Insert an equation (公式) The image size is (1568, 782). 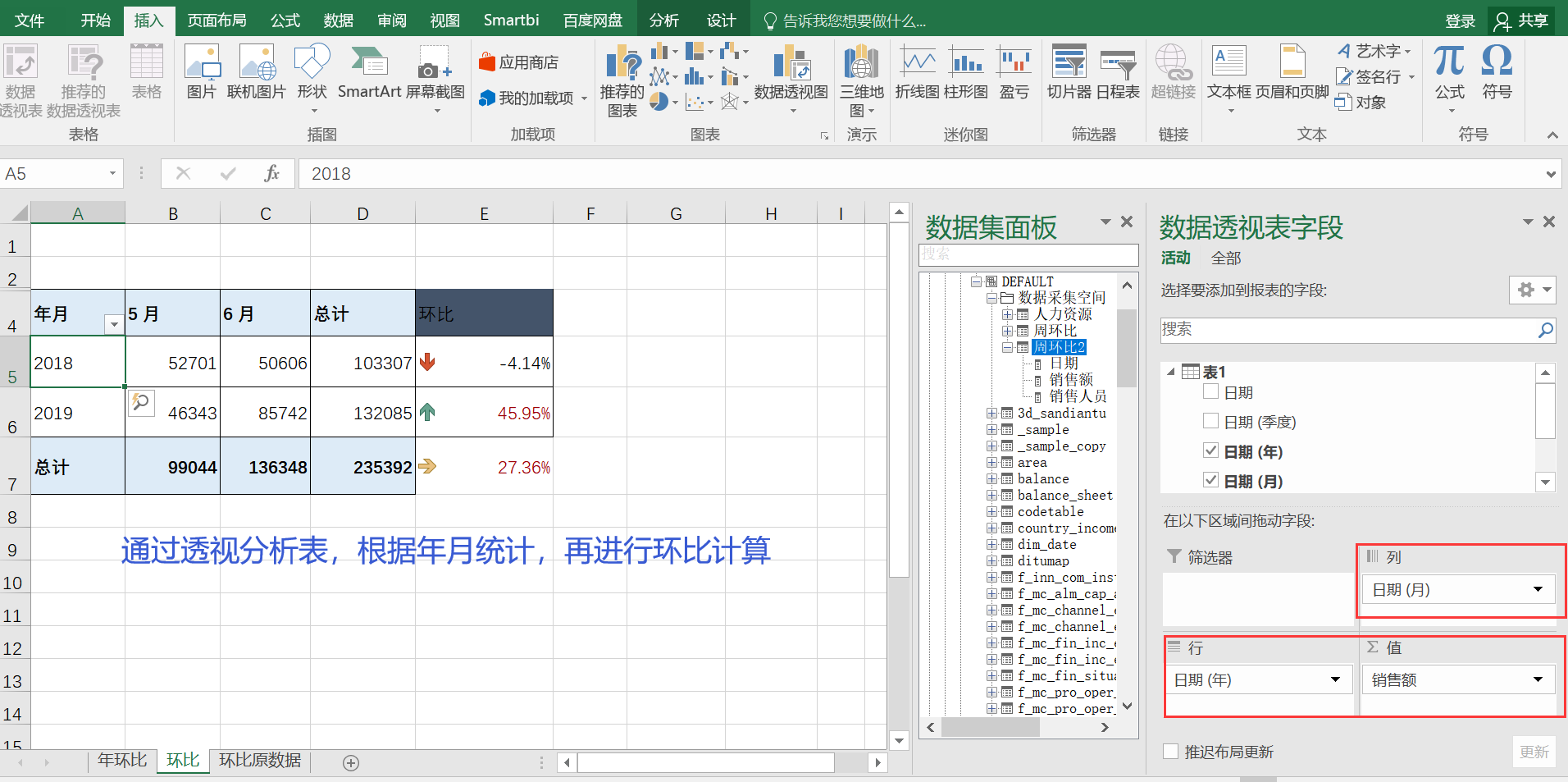pos(1449,78)
